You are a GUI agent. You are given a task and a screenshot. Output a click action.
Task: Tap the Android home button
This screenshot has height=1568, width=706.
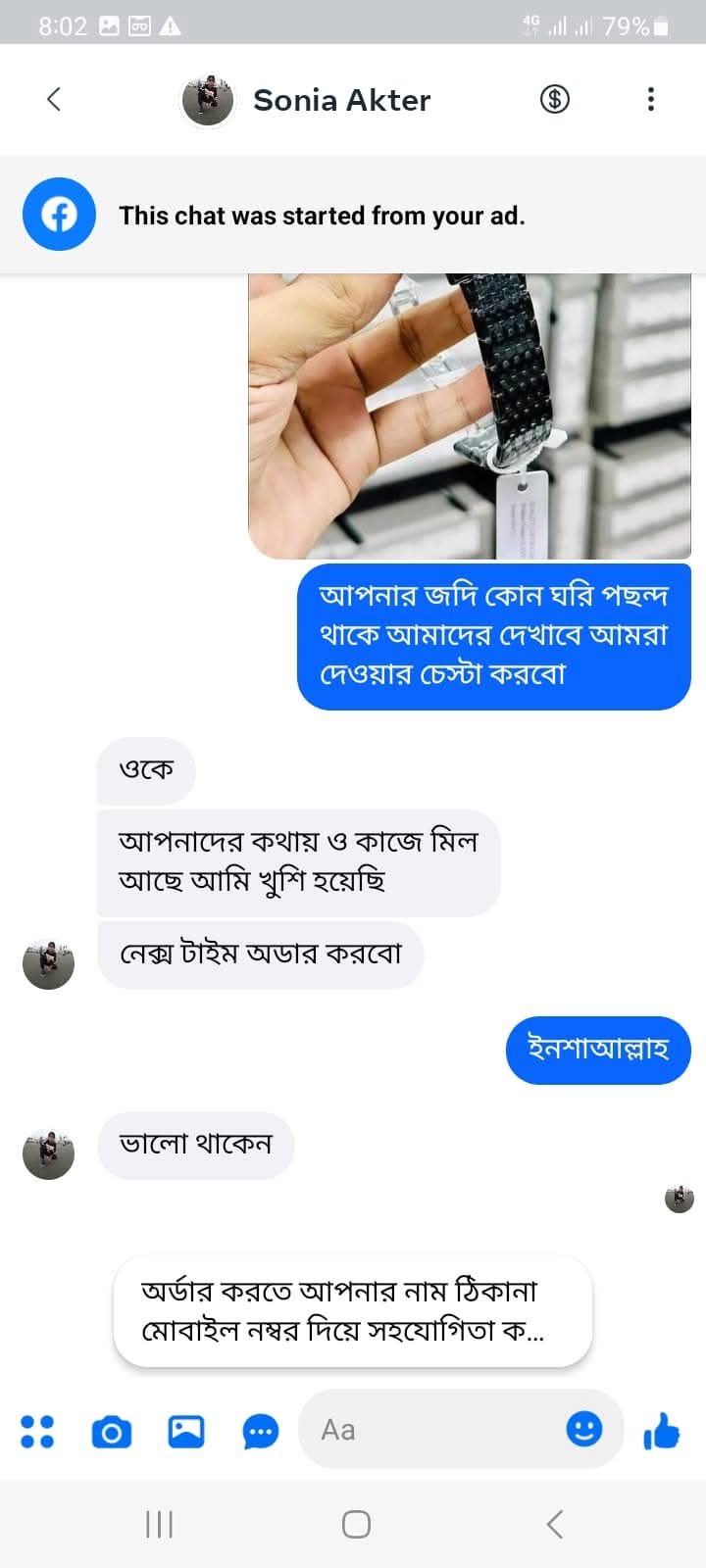click(356, 1524)
